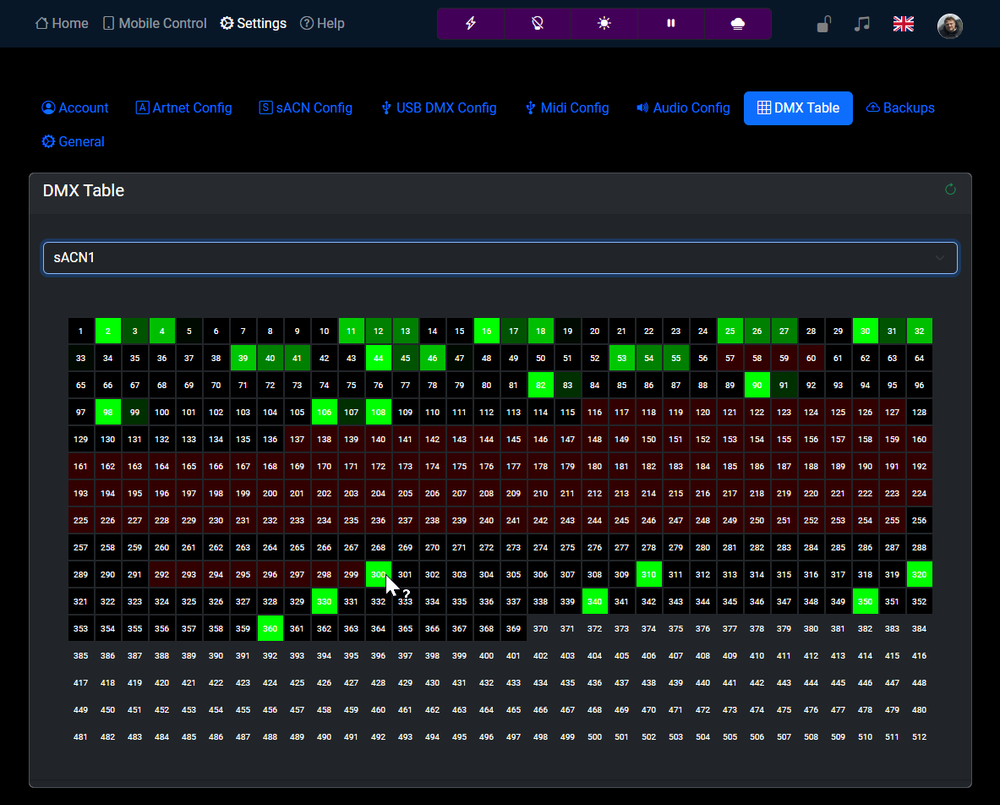Open the brightness sun icon control

coord(604,22)
